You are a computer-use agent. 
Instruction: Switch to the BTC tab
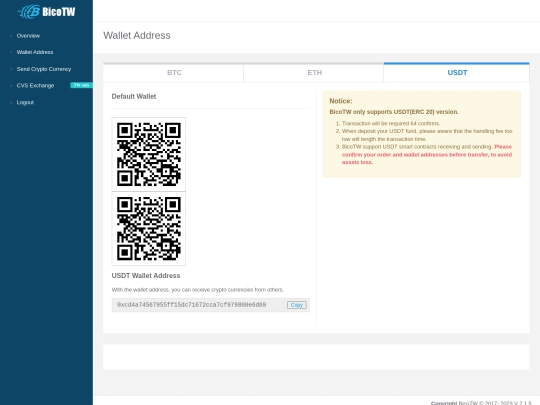click(x=174, y=73)
